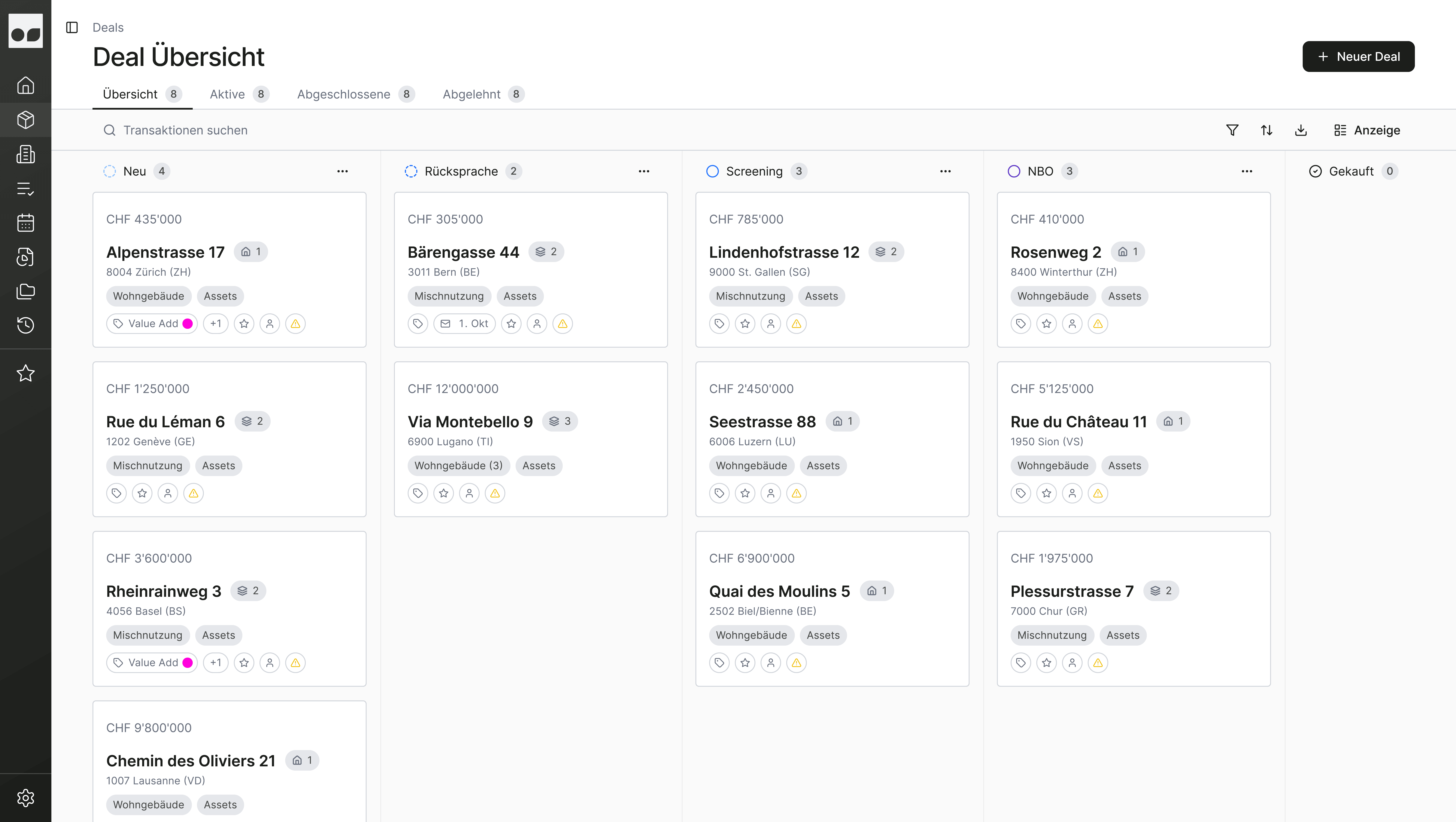The width and height of the screenshot is (1456, 822).
Task: Open the Deals package icon in sidebar
Action: click(25, 120)
